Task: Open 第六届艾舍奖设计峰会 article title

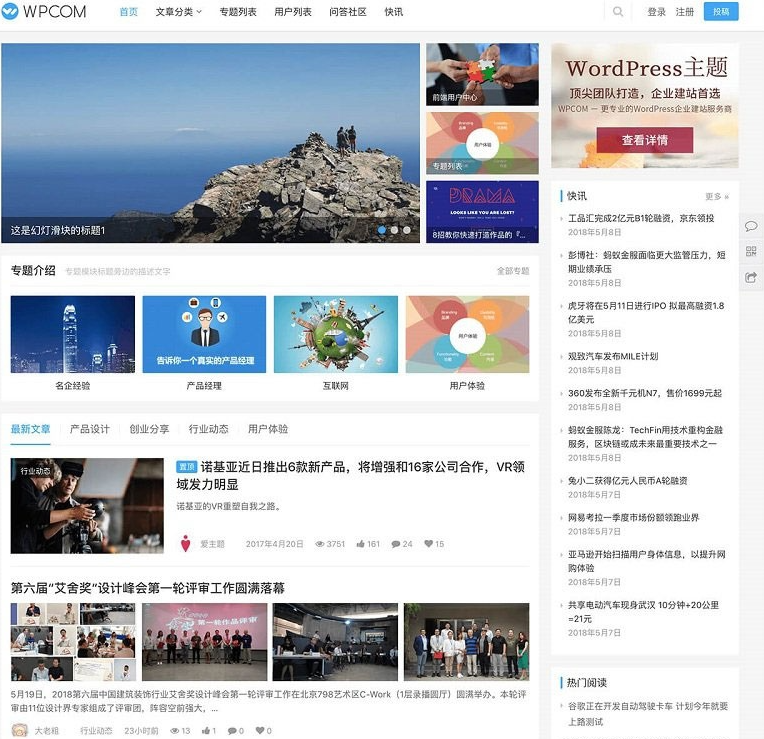Action: point(148,588)
